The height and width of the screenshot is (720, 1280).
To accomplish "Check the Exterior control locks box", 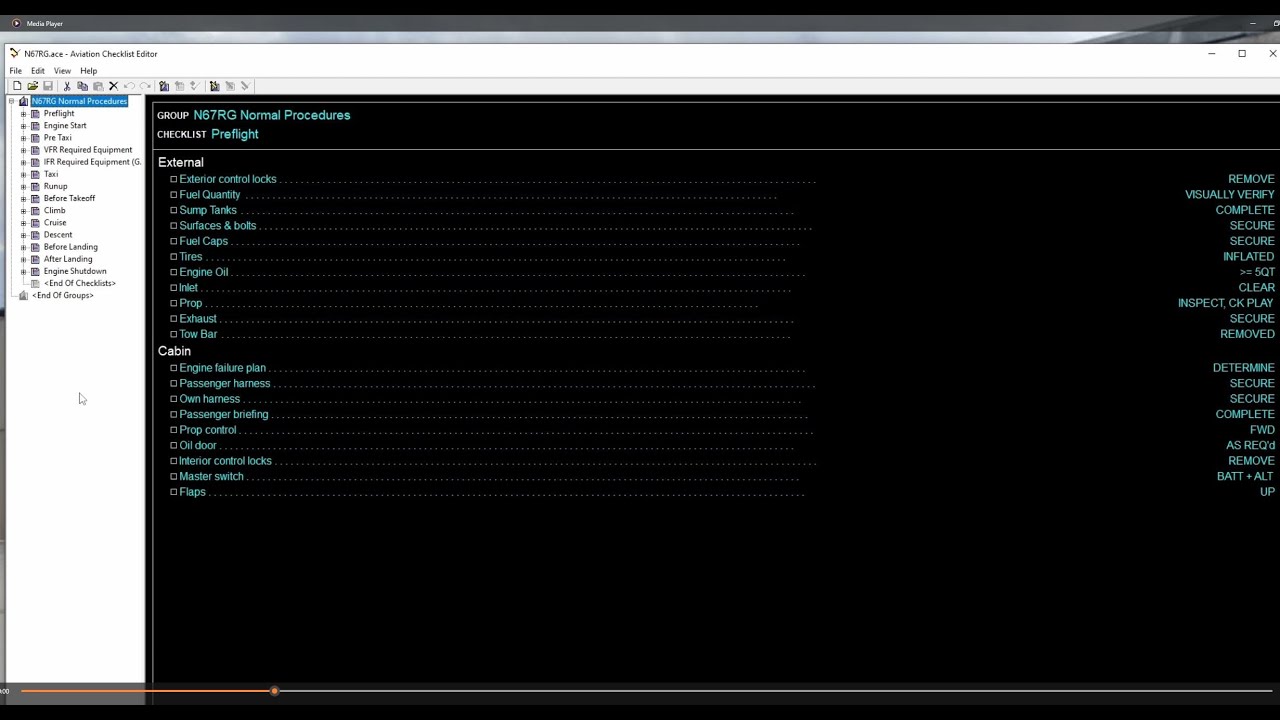I will (173, 179).
